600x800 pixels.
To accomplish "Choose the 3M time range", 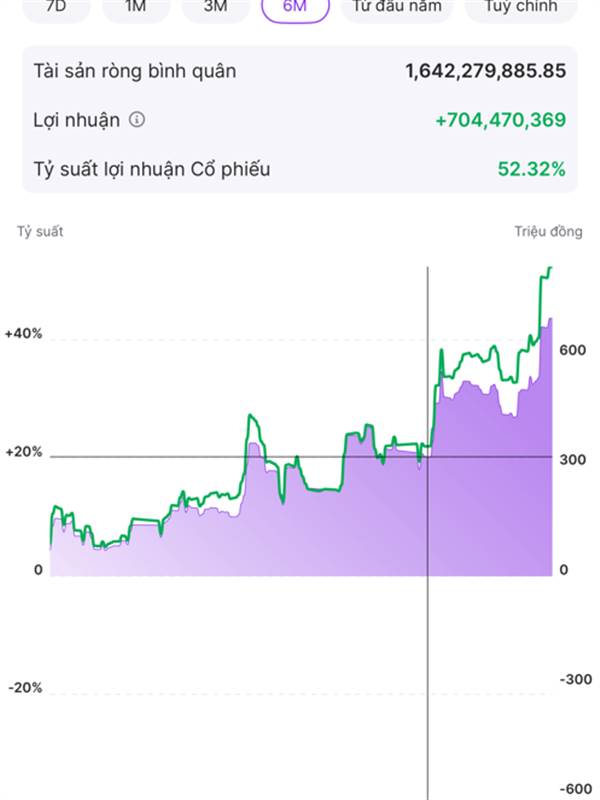I will (x=215, y=8).
